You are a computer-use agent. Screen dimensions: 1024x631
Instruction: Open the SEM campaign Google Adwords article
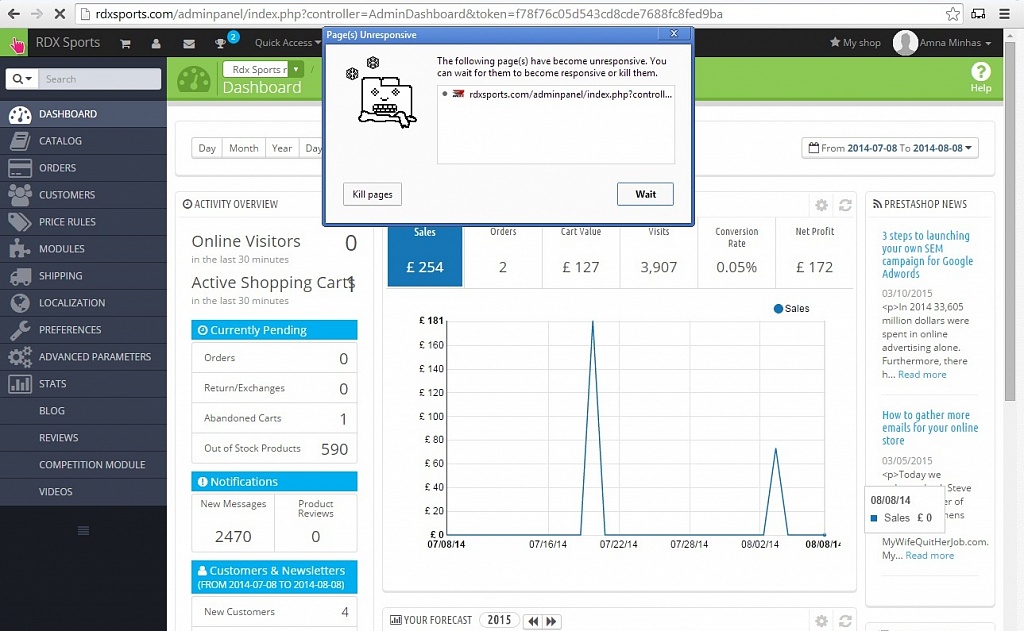[927, 255]
